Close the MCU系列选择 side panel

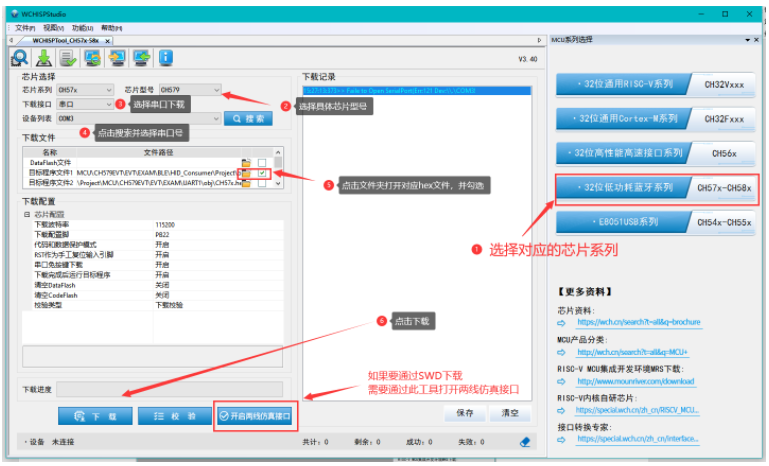point(756,40)
